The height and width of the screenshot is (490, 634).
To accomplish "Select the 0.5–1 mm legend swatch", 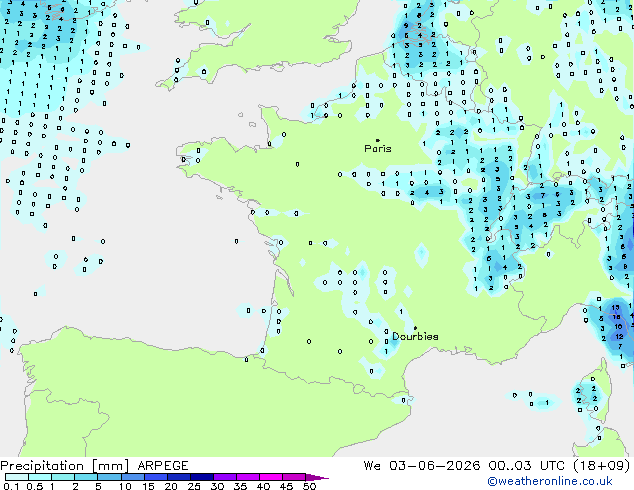I will click(x=40, y=477).
